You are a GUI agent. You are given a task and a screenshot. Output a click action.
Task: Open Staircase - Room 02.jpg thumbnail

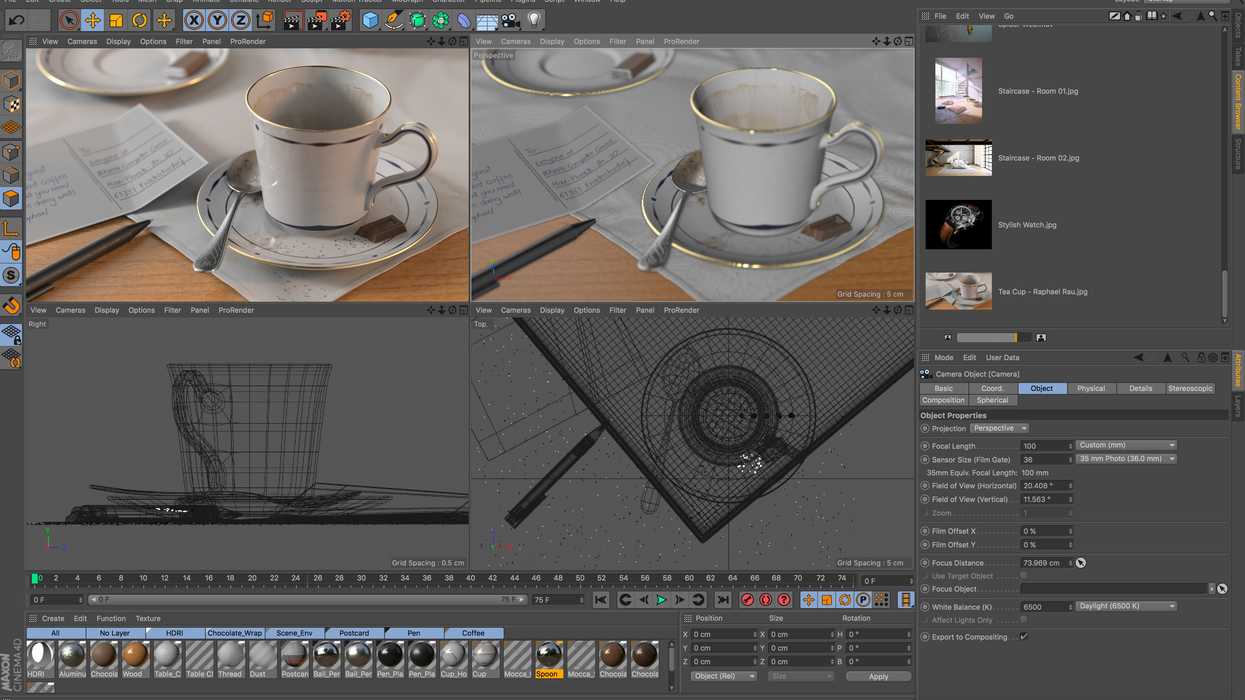click(x=958, y=157)
